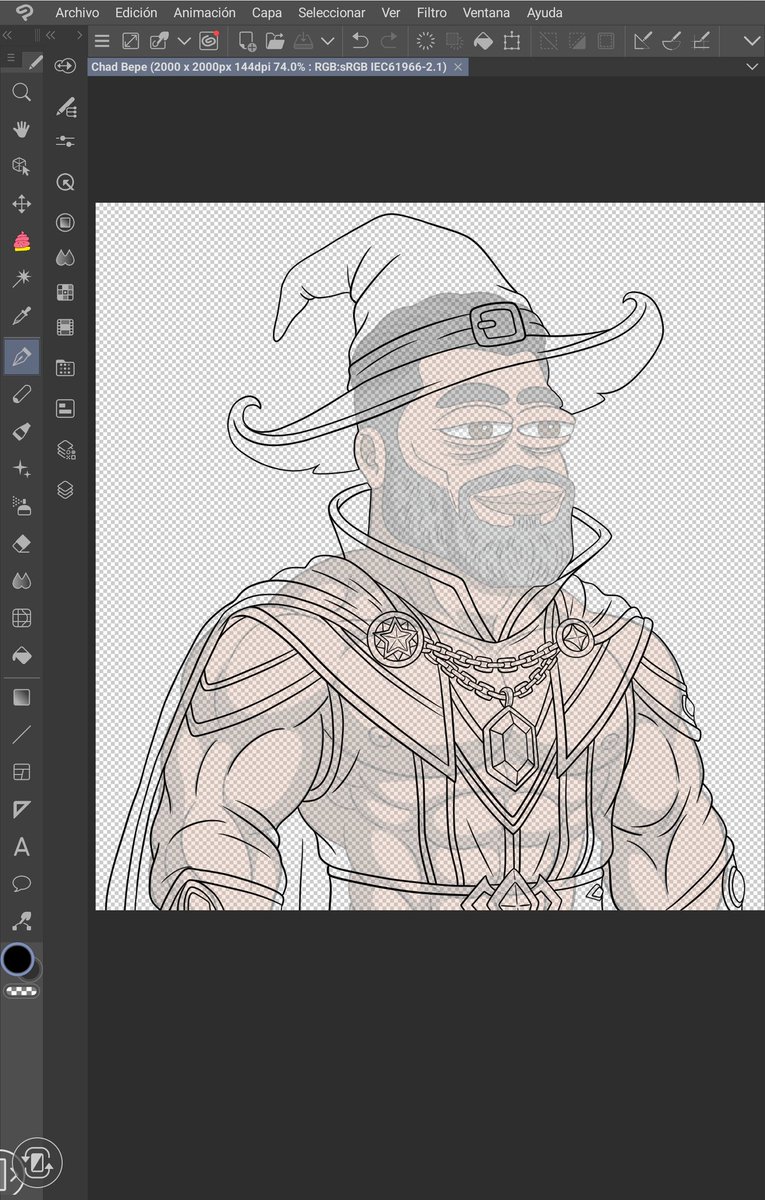765x1200 pixels.
Task: Click the Undo arrow in command bar
Action: point(360,41)
